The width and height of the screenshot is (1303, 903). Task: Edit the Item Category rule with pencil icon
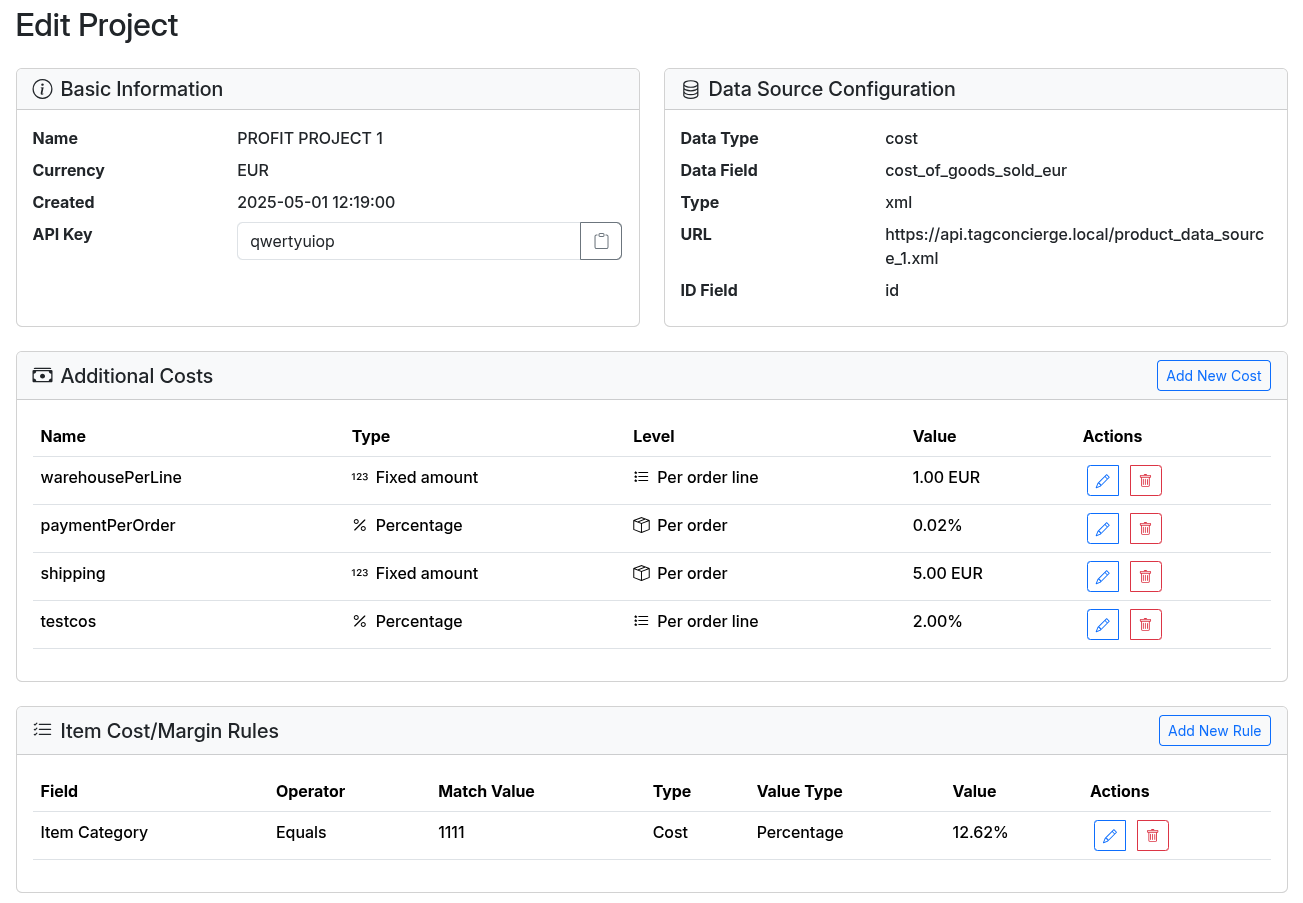pos(1109,835)
